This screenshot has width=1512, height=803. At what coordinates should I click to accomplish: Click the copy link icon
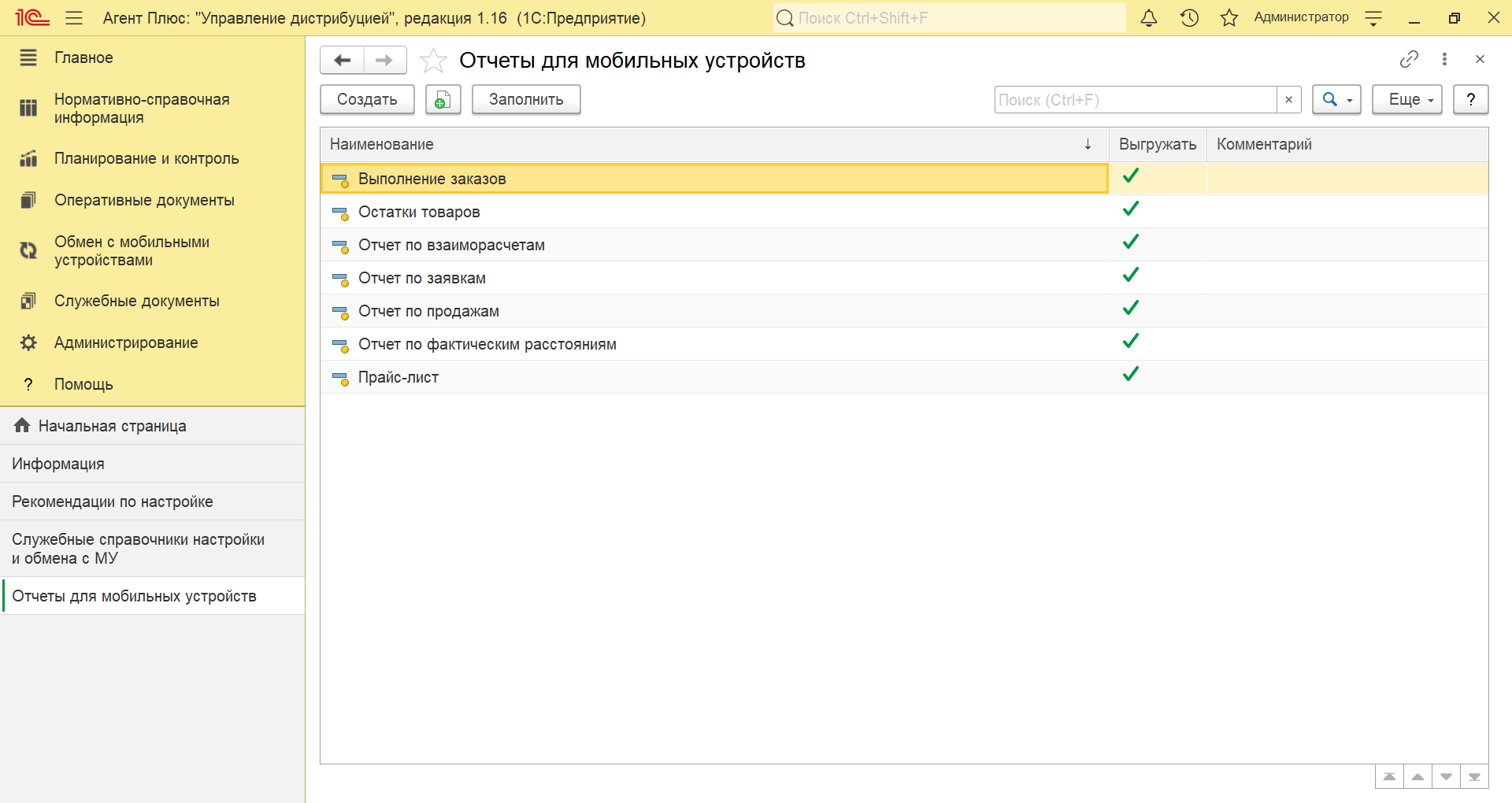pyautogui.click(x=1409, y=59)
